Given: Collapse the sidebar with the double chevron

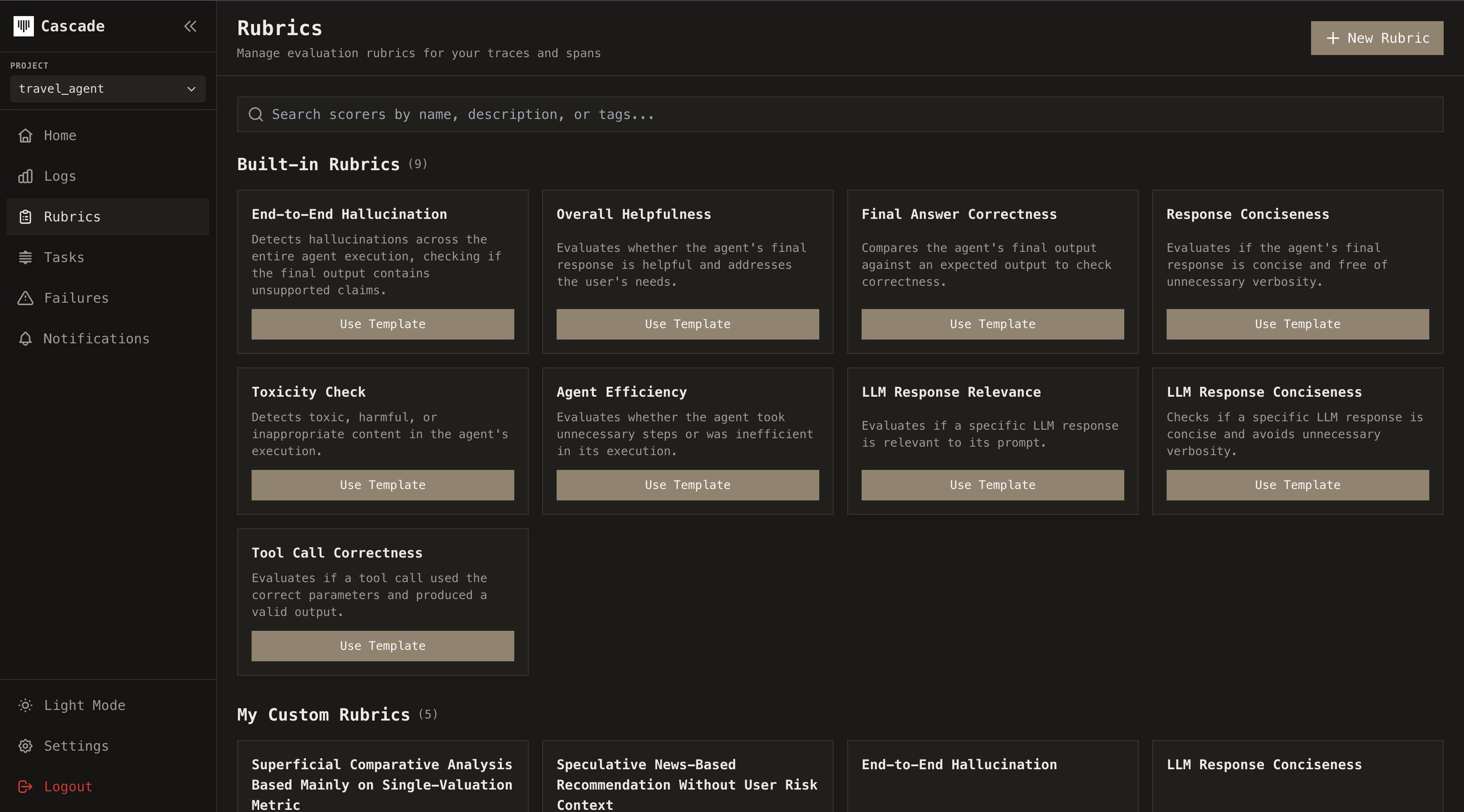Looking at the screenshot, I should pos(190,26).
